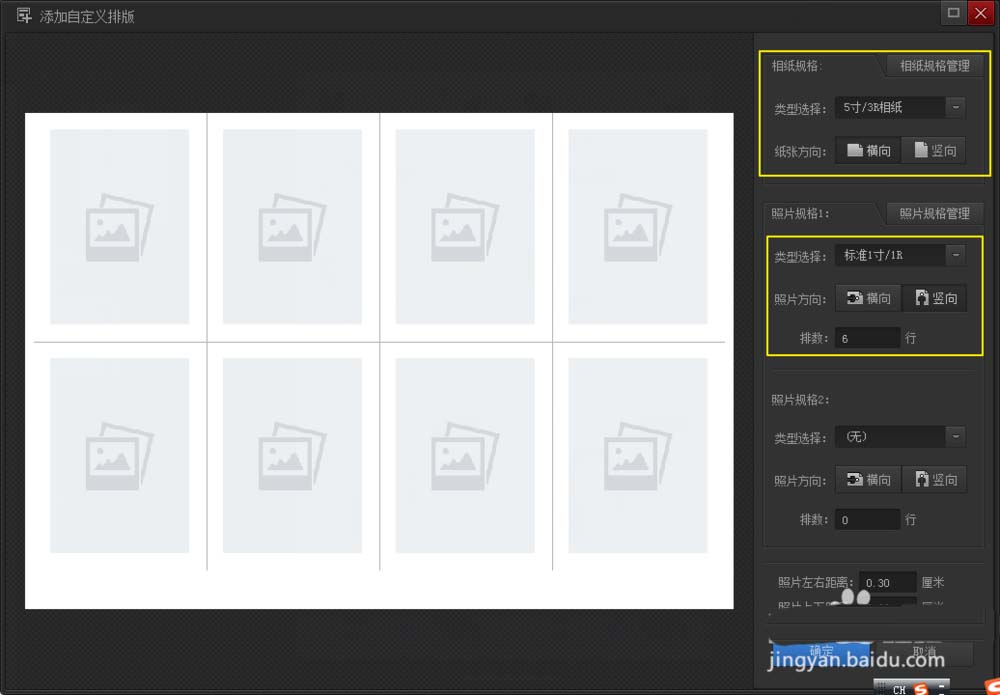Viewport: 1000px width, 695px height.
Task: Select the second photo placeholder in bottom row
Action: click(292, 455)
